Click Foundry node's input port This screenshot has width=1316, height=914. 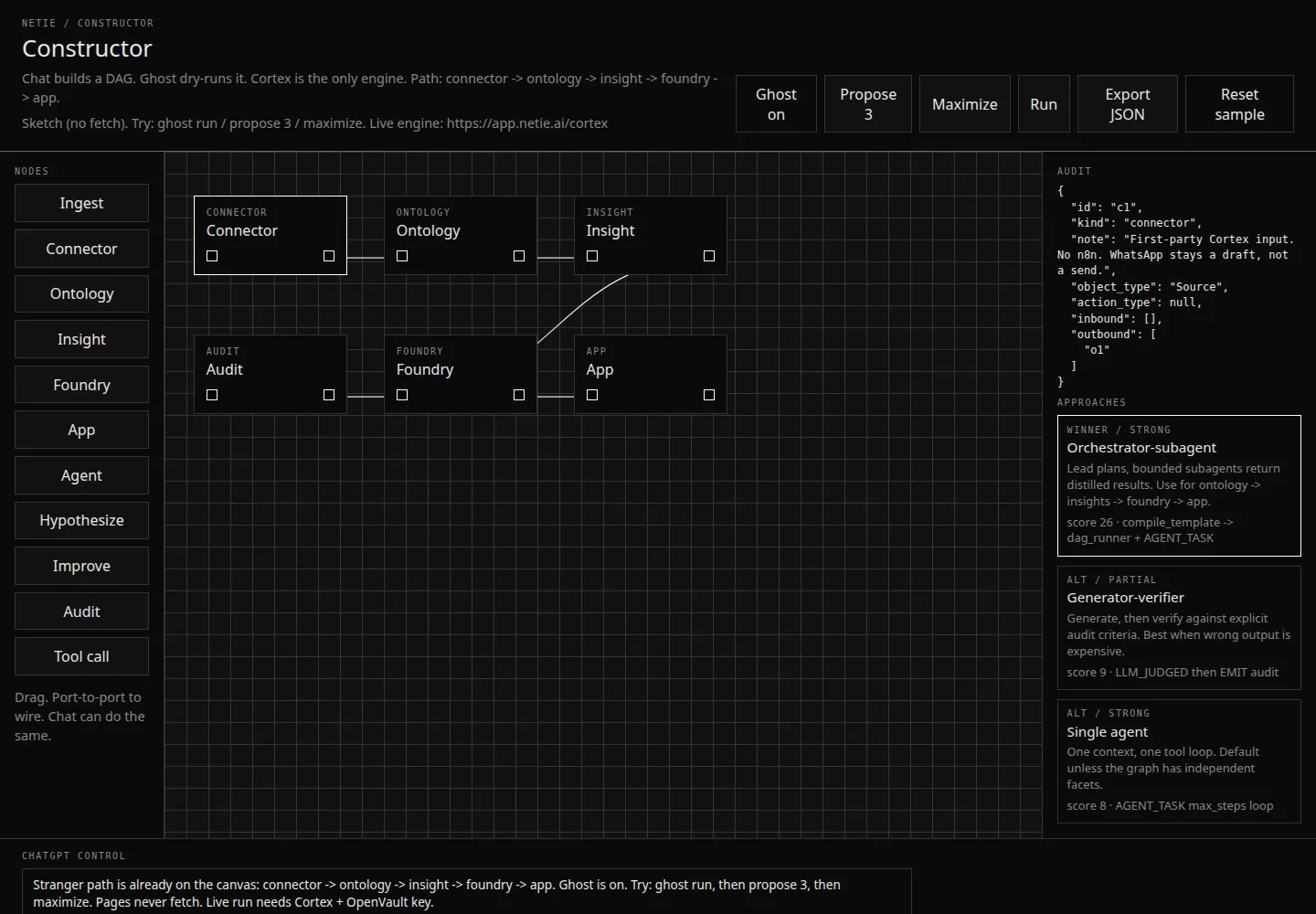point(402,395)
